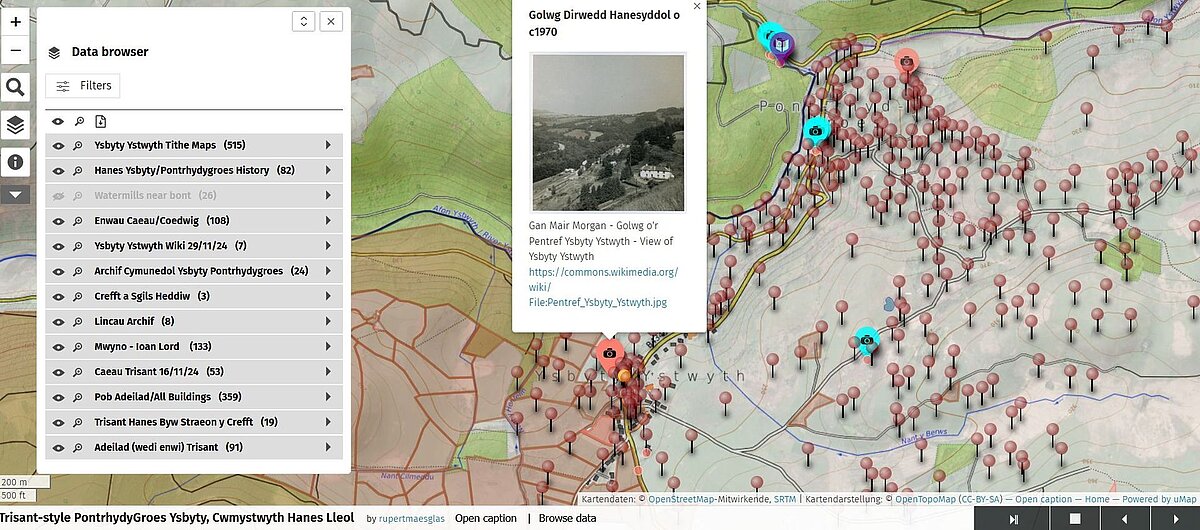Expand Archif Cymunedol Ysbyty Pontrhydygroes arrow
The width and height of the screenshot is (1200, 530).
click(328, 271)
